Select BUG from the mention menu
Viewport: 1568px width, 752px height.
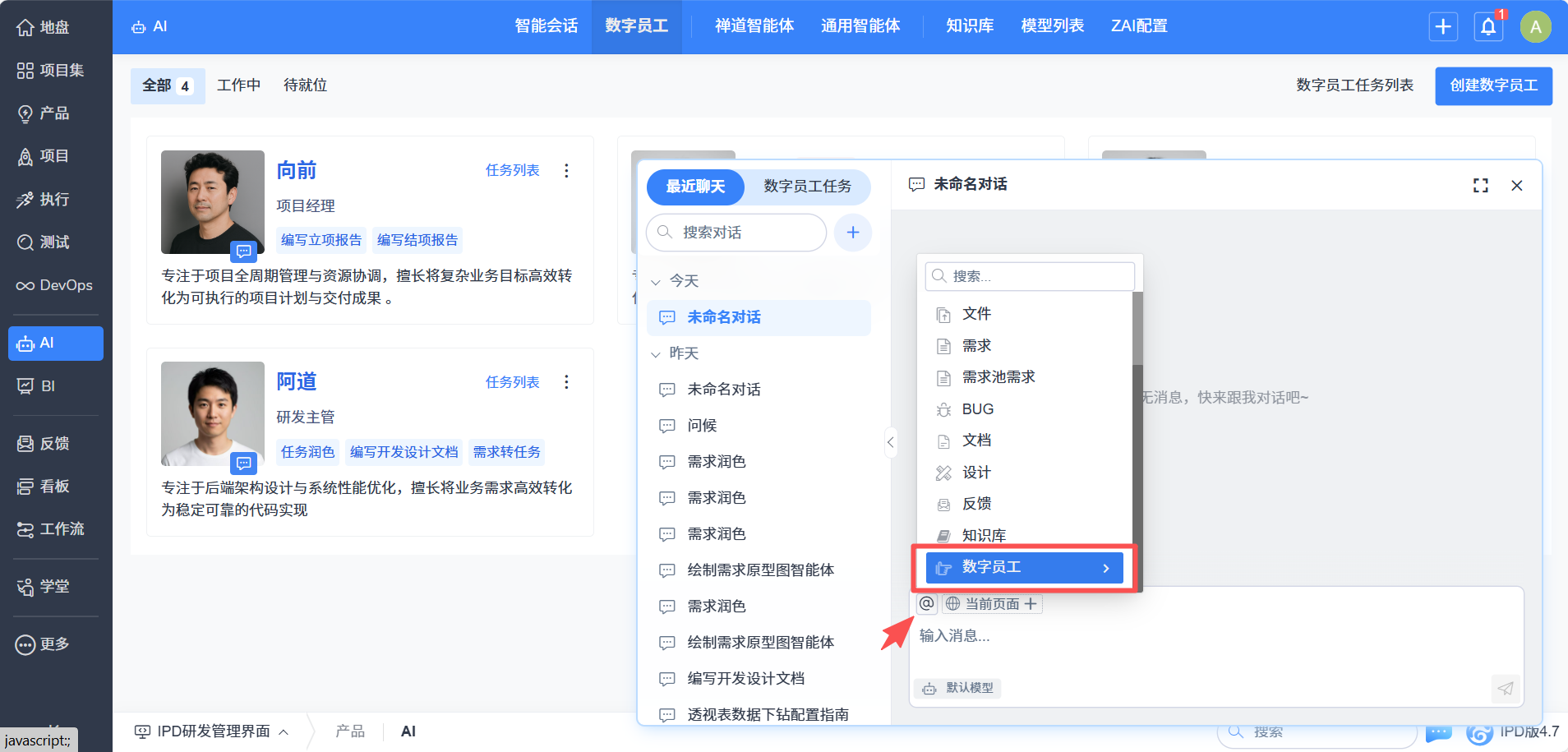1025,409
